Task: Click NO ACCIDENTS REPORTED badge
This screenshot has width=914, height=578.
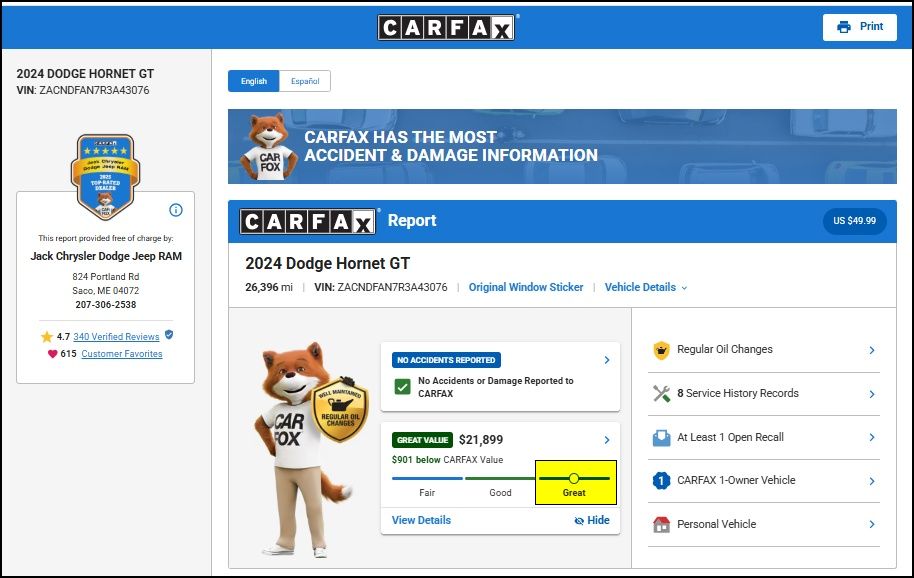Action: tap(447, 360)
